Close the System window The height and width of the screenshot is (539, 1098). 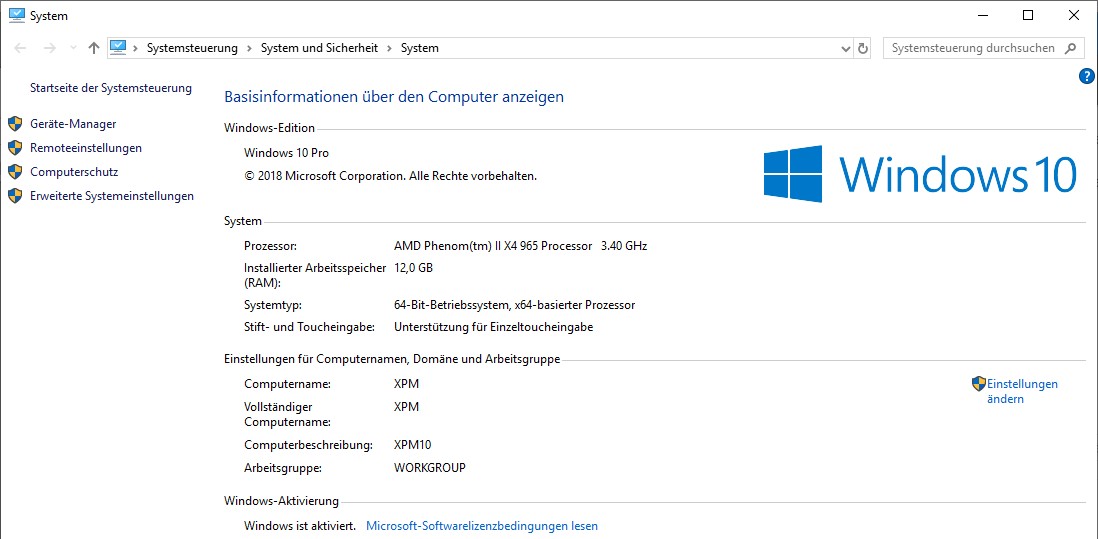pyautogui.click(x=1073, y=15)
